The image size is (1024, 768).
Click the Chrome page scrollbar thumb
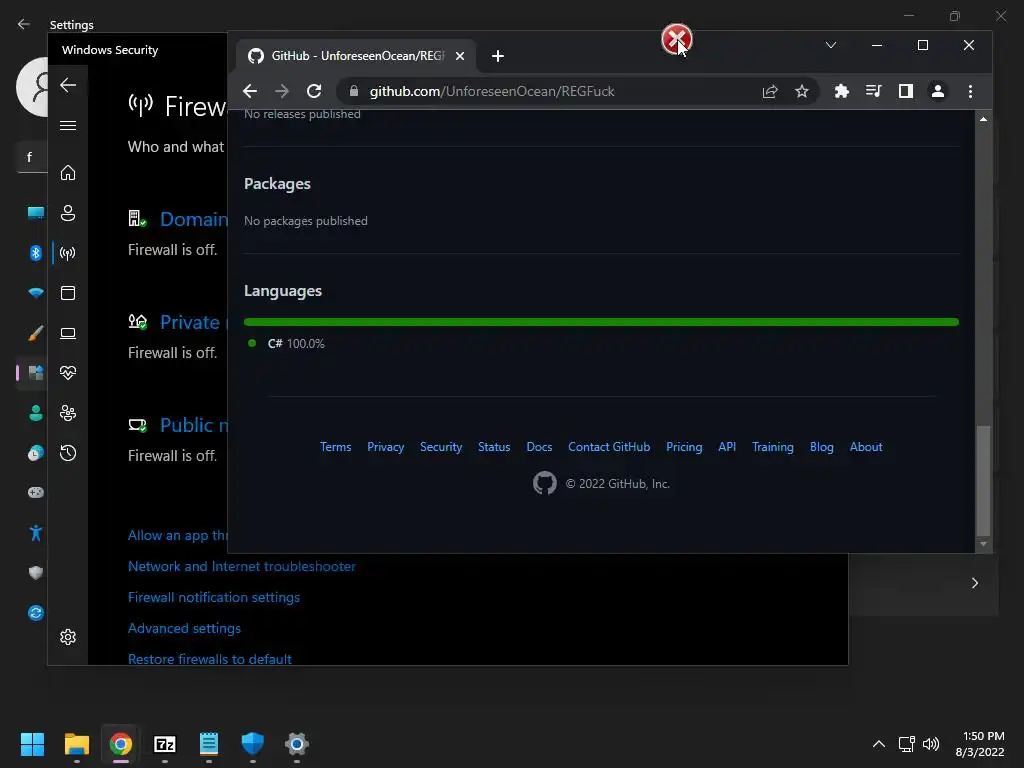pyautogui.click(x=983, y=481)
